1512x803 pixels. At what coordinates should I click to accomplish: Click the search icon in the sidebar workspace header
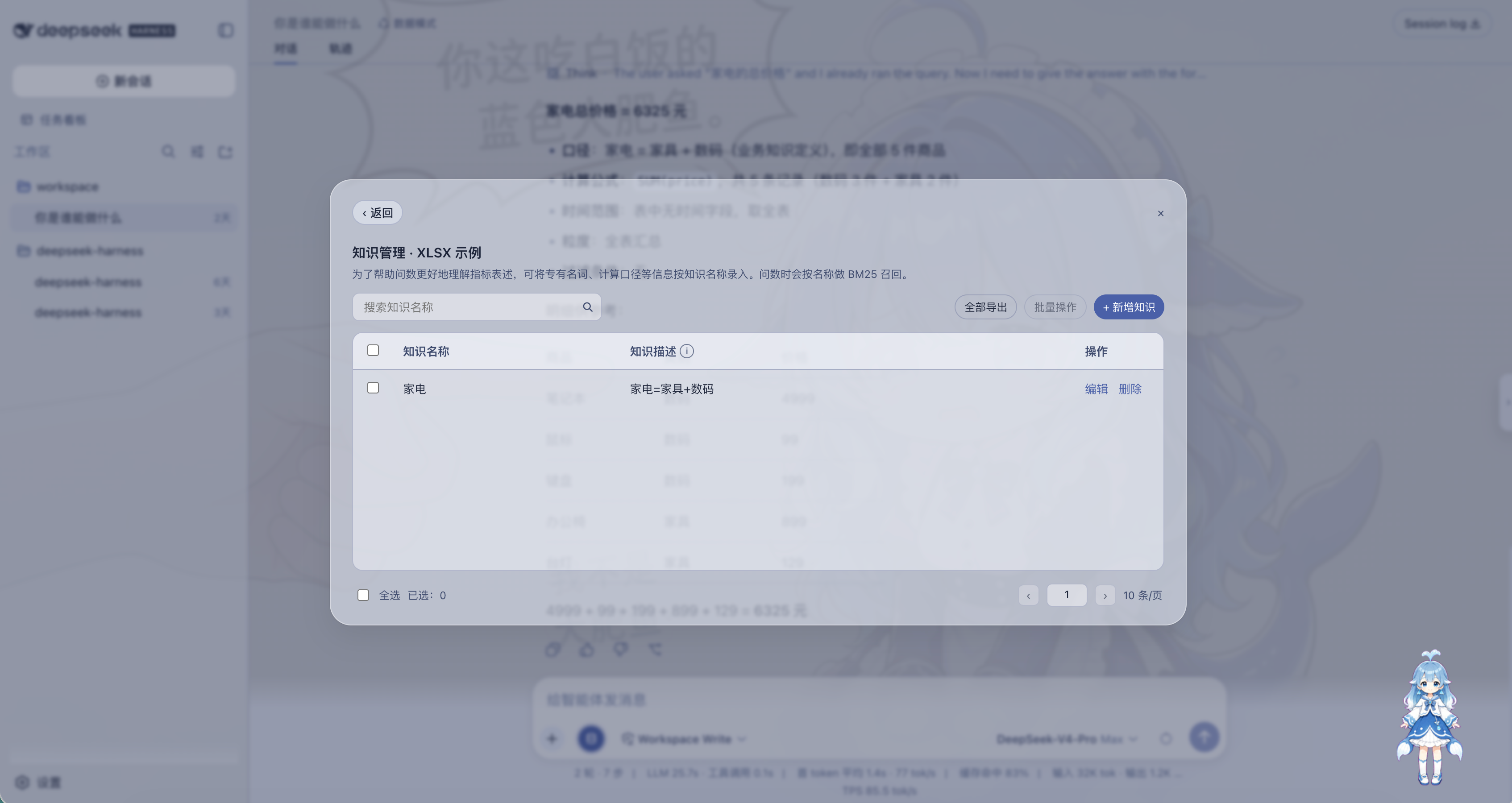[168, 152]
